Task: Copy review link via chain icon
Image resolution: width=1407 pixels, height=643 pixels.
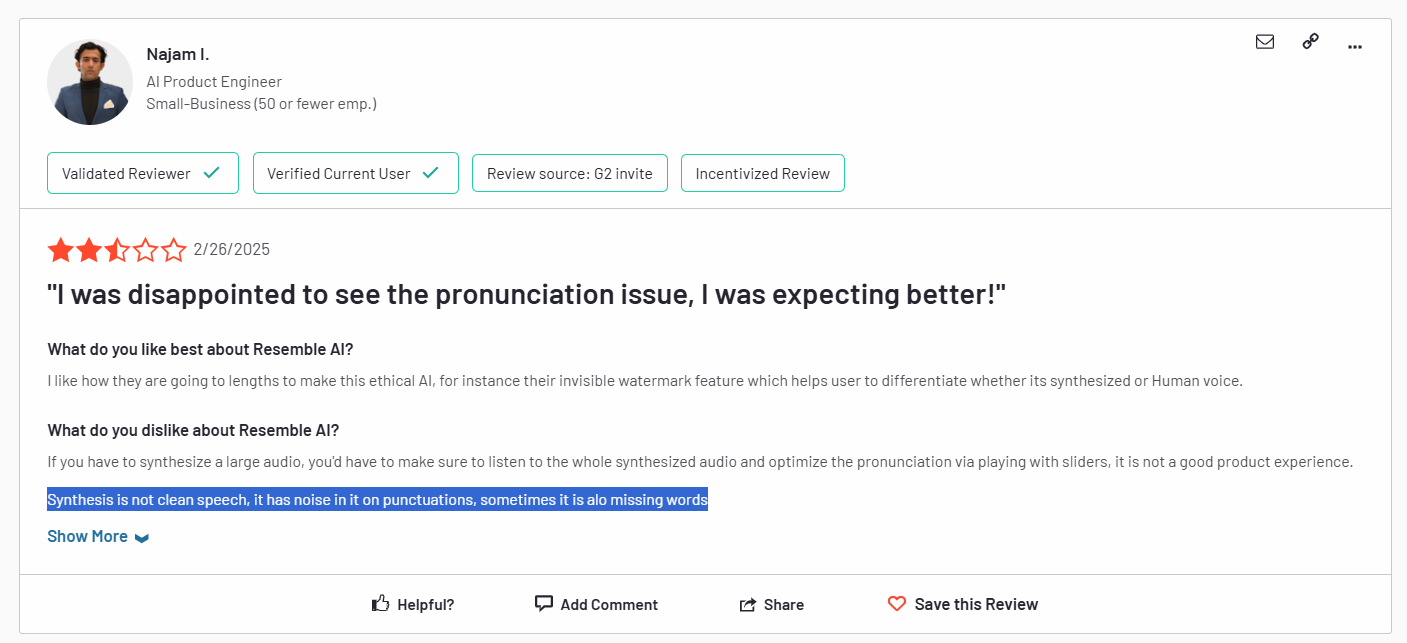Action: coord(1310,42)
